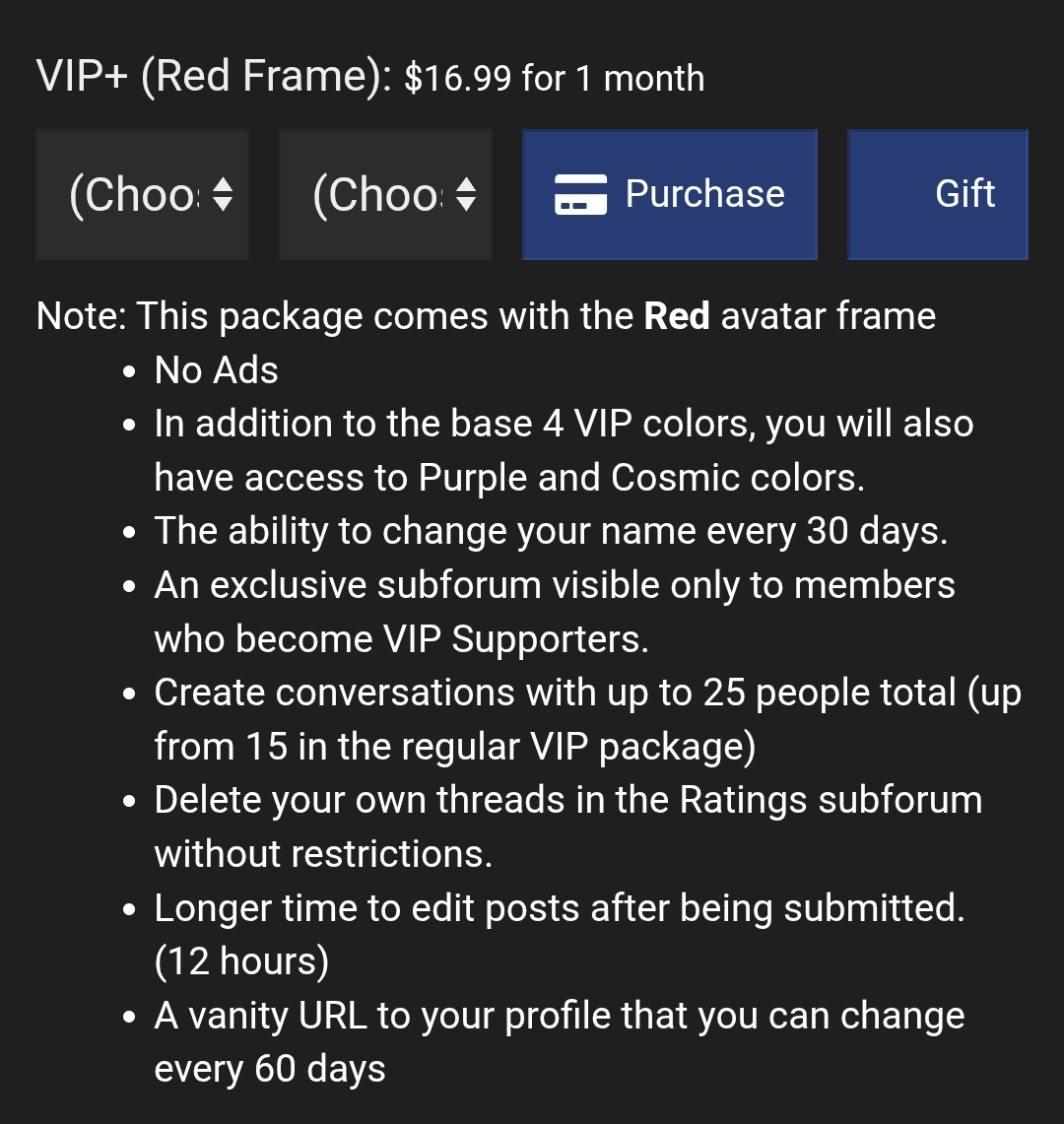
Task: Click the sort arrows on second dropdown
Action: pyautogui.click(x=467, y=194)
